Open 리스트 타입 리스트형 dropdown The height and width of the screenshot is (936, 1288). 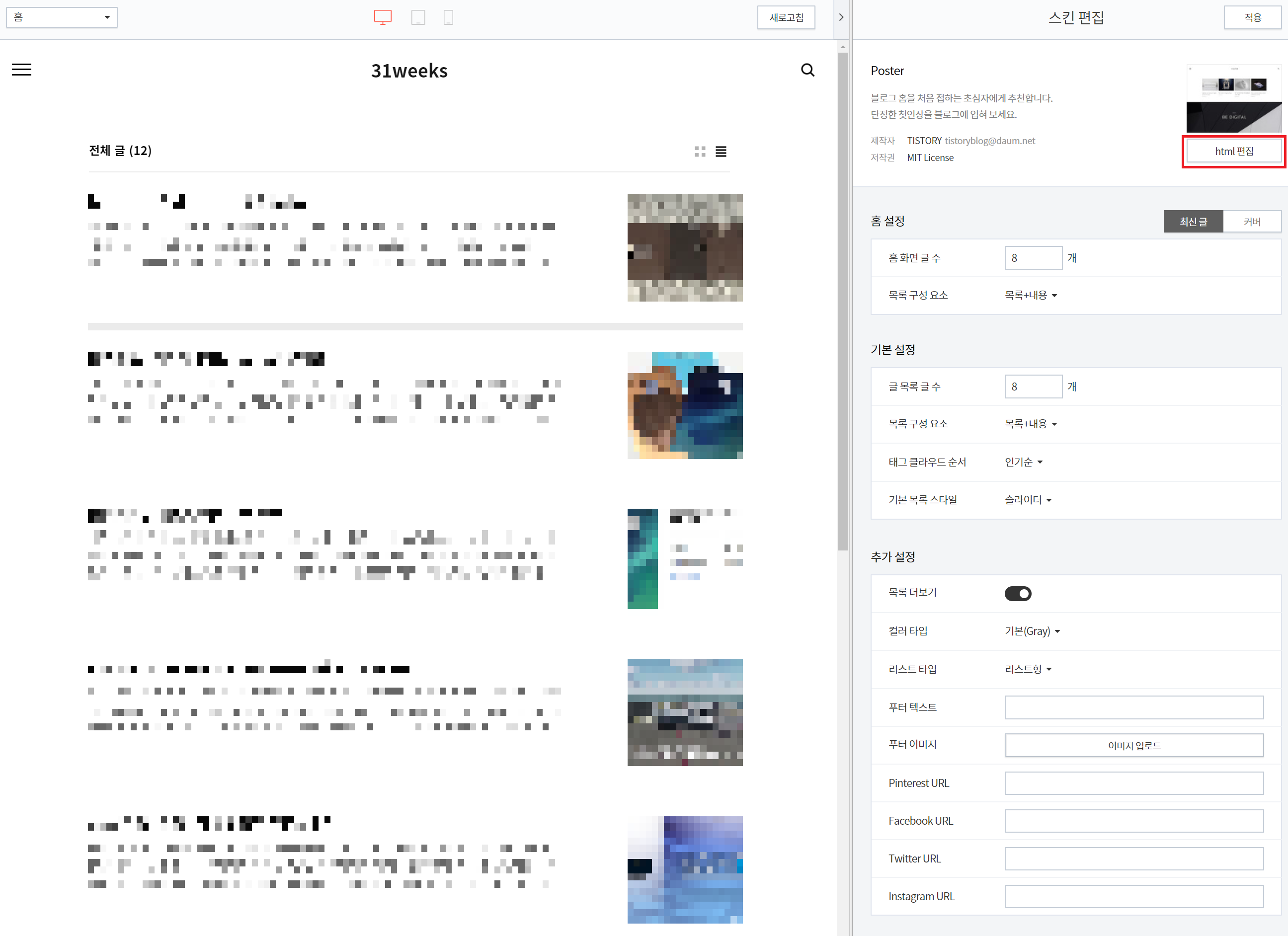tap(1028, 669)
